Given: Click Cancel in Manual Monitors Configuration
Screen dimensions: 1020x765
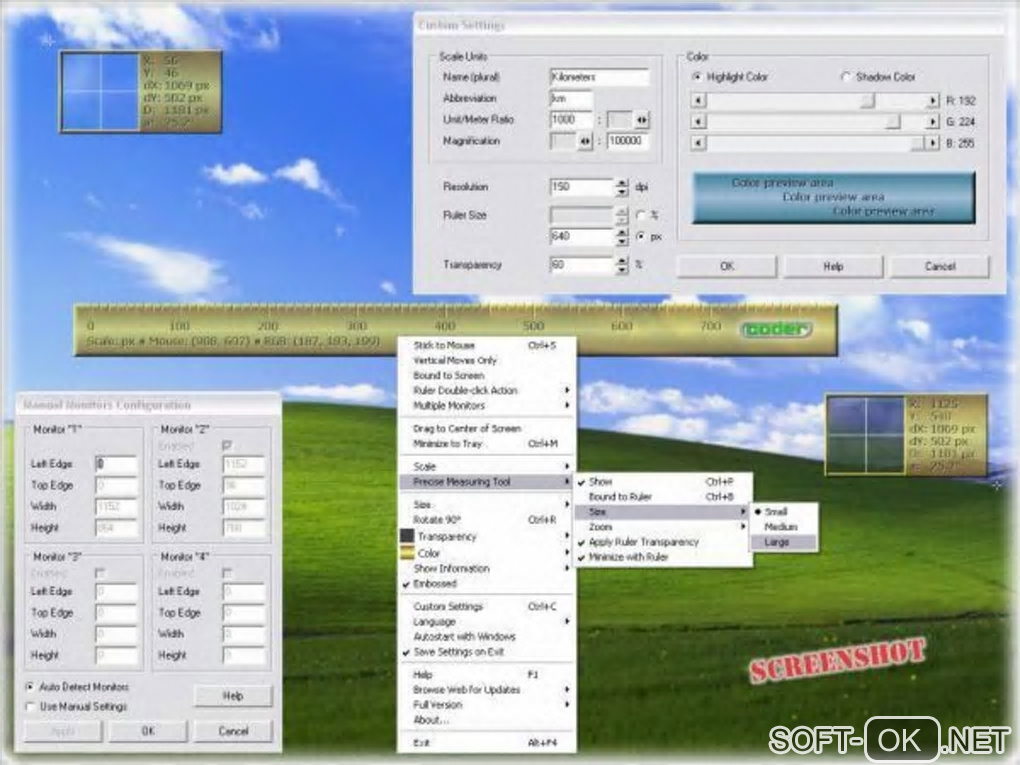Looking at the screenshot, I should click(x=234, y=731).
